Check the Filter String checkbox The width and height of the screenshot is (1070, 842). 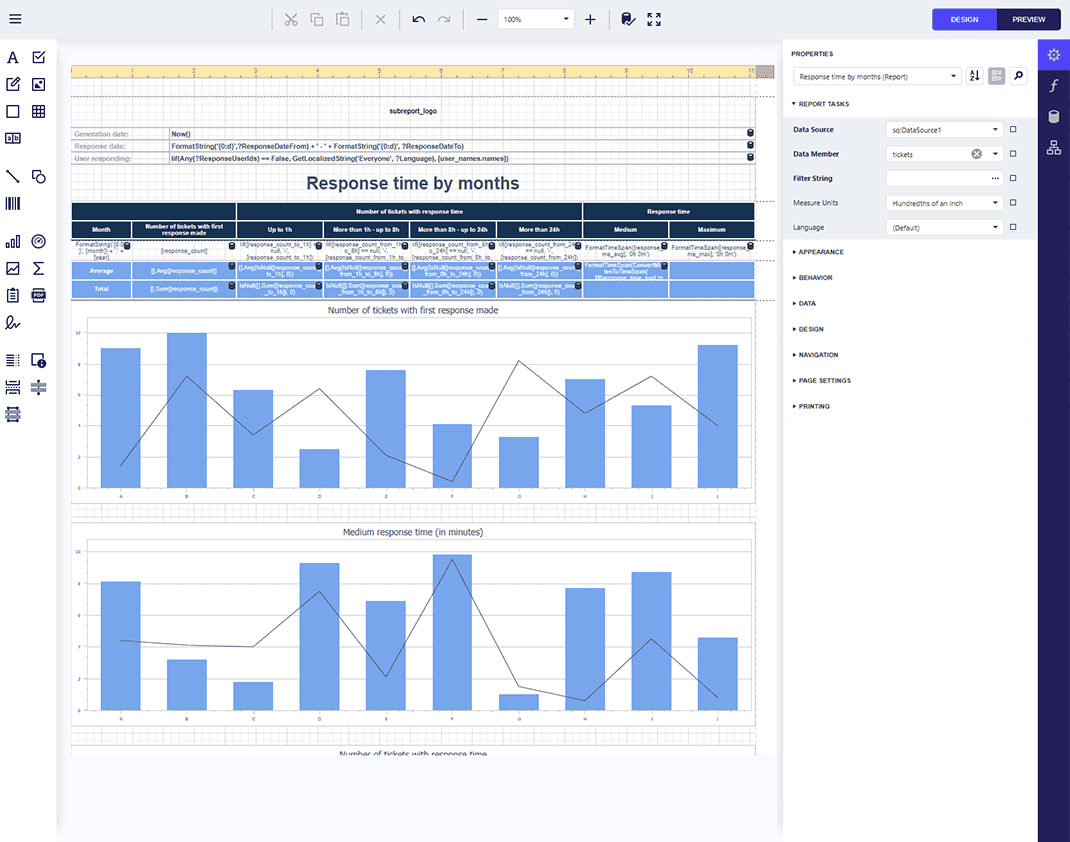pos(1011,178)
